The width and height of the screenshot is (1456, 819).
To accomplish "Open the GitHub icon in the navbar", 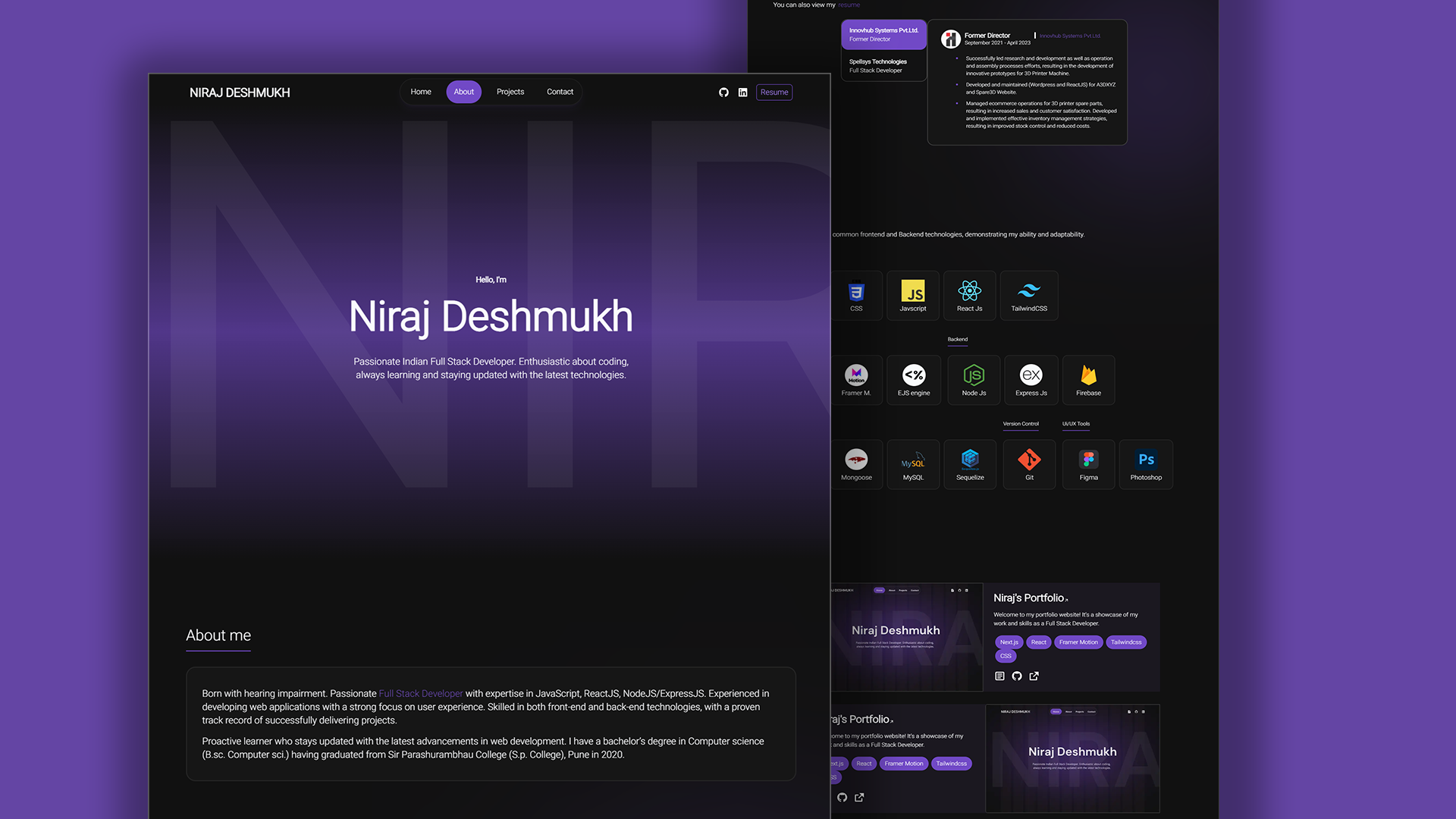I will coord(723,93).
